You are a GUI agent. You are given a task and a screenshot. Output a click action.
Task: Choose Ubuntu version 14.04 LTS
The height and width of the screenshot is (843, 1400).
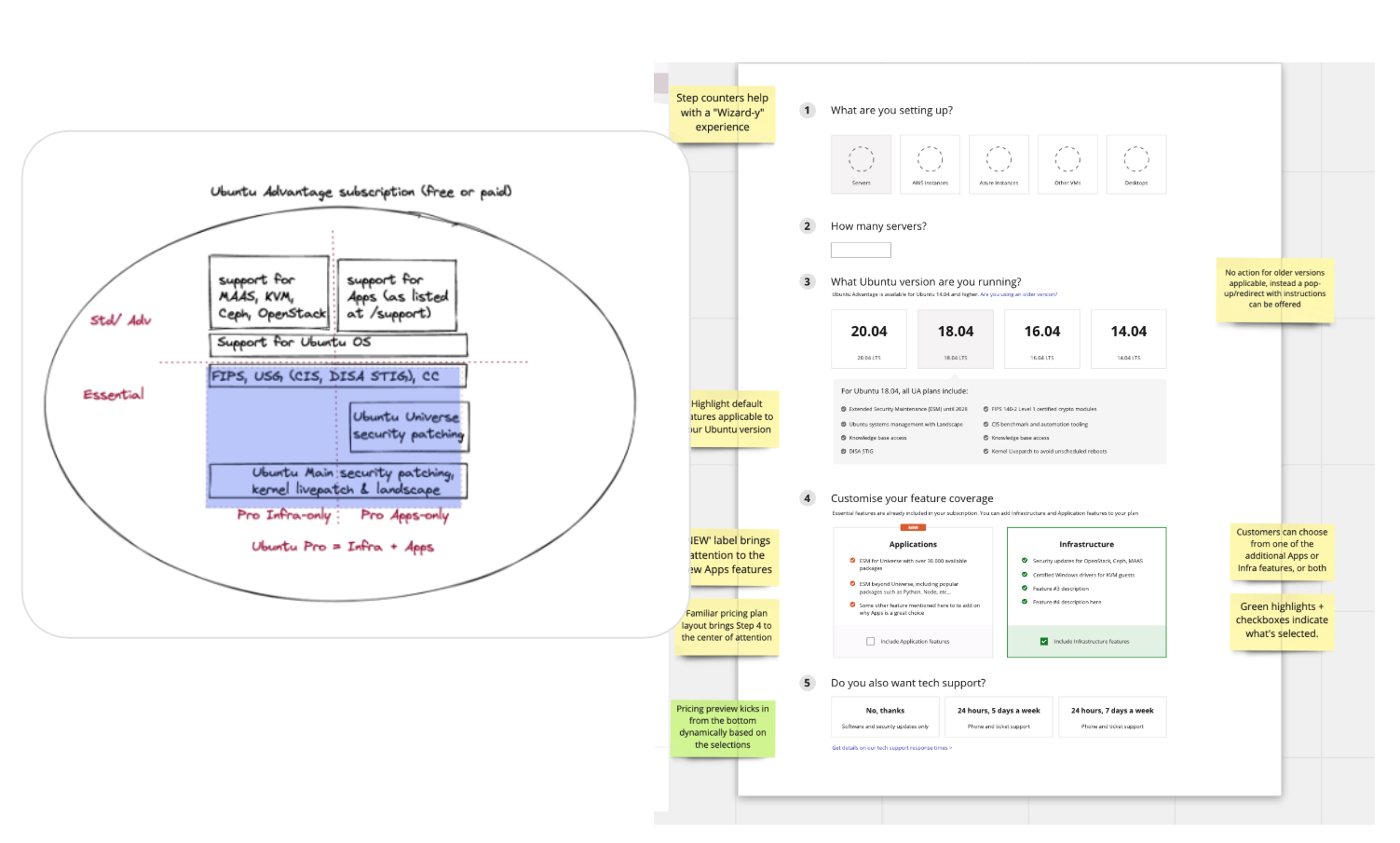[x=1129, y=339]
